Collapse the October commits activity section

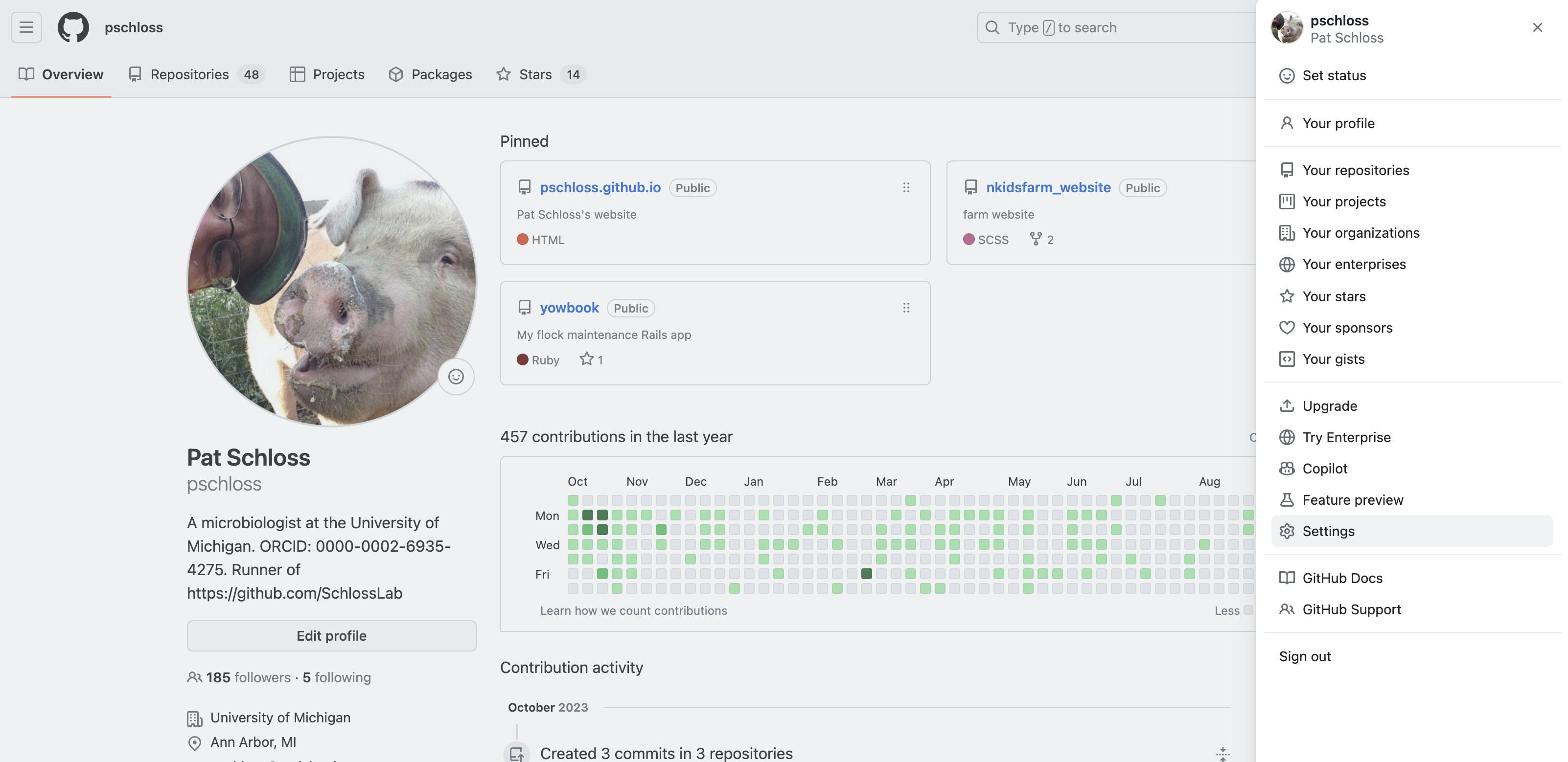1222,754
